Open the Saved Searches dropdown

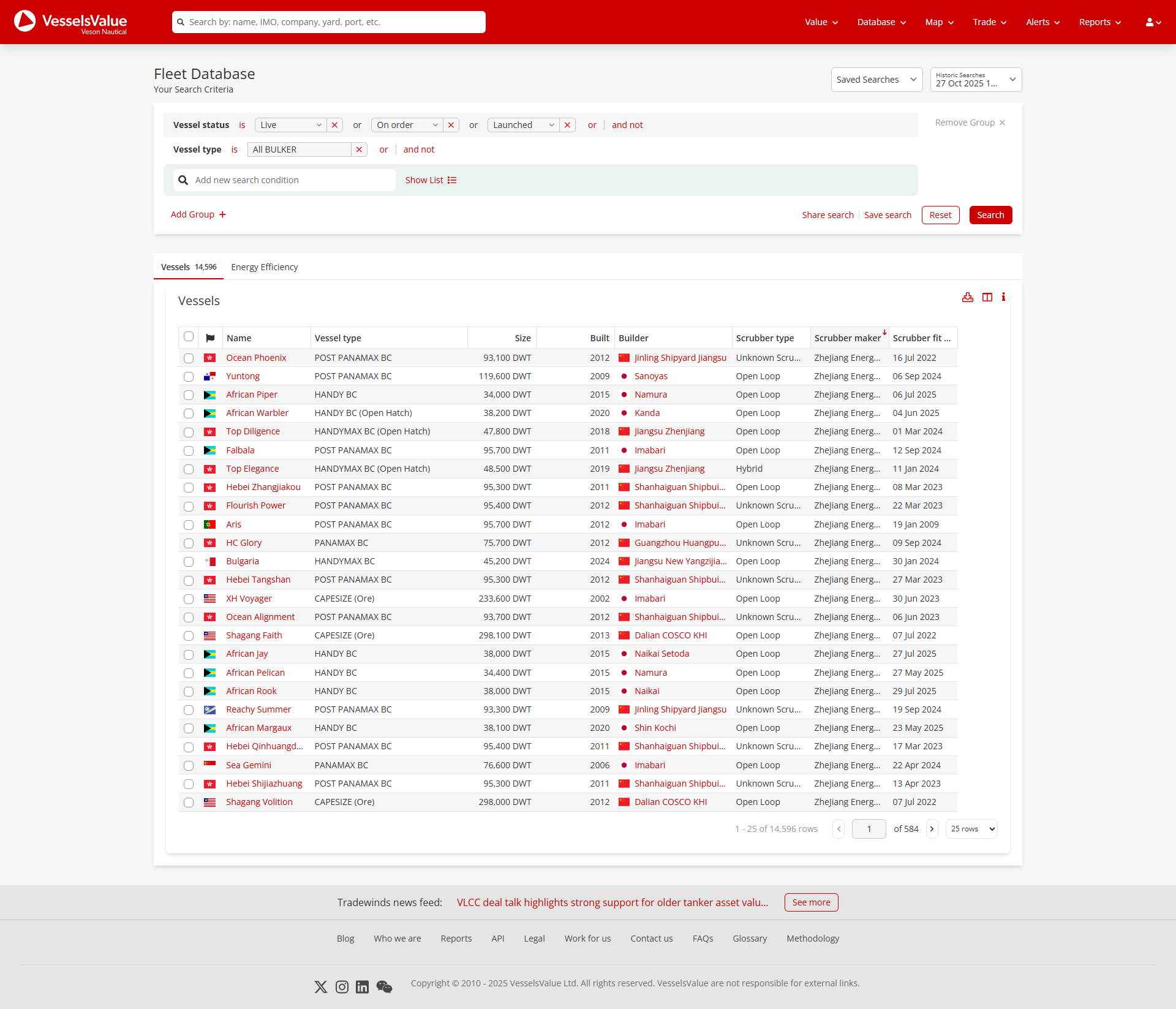click(x=876, y=79)
